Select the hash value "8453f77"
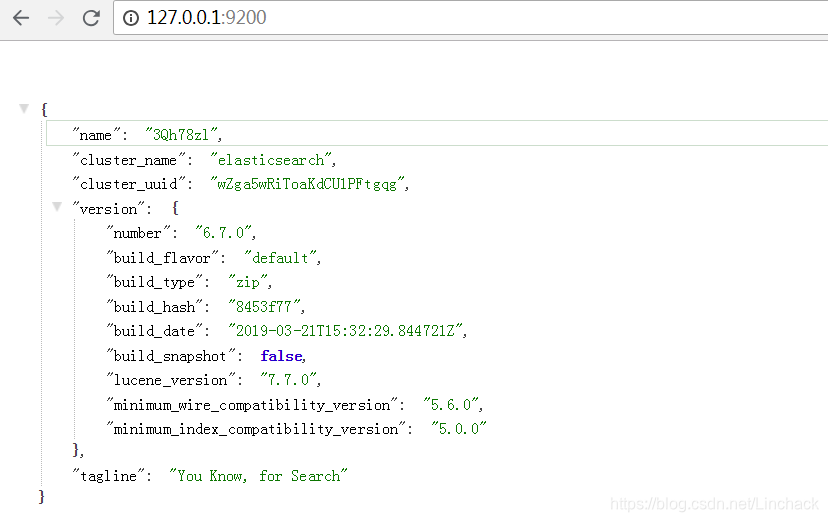 (x=264, y=307)
